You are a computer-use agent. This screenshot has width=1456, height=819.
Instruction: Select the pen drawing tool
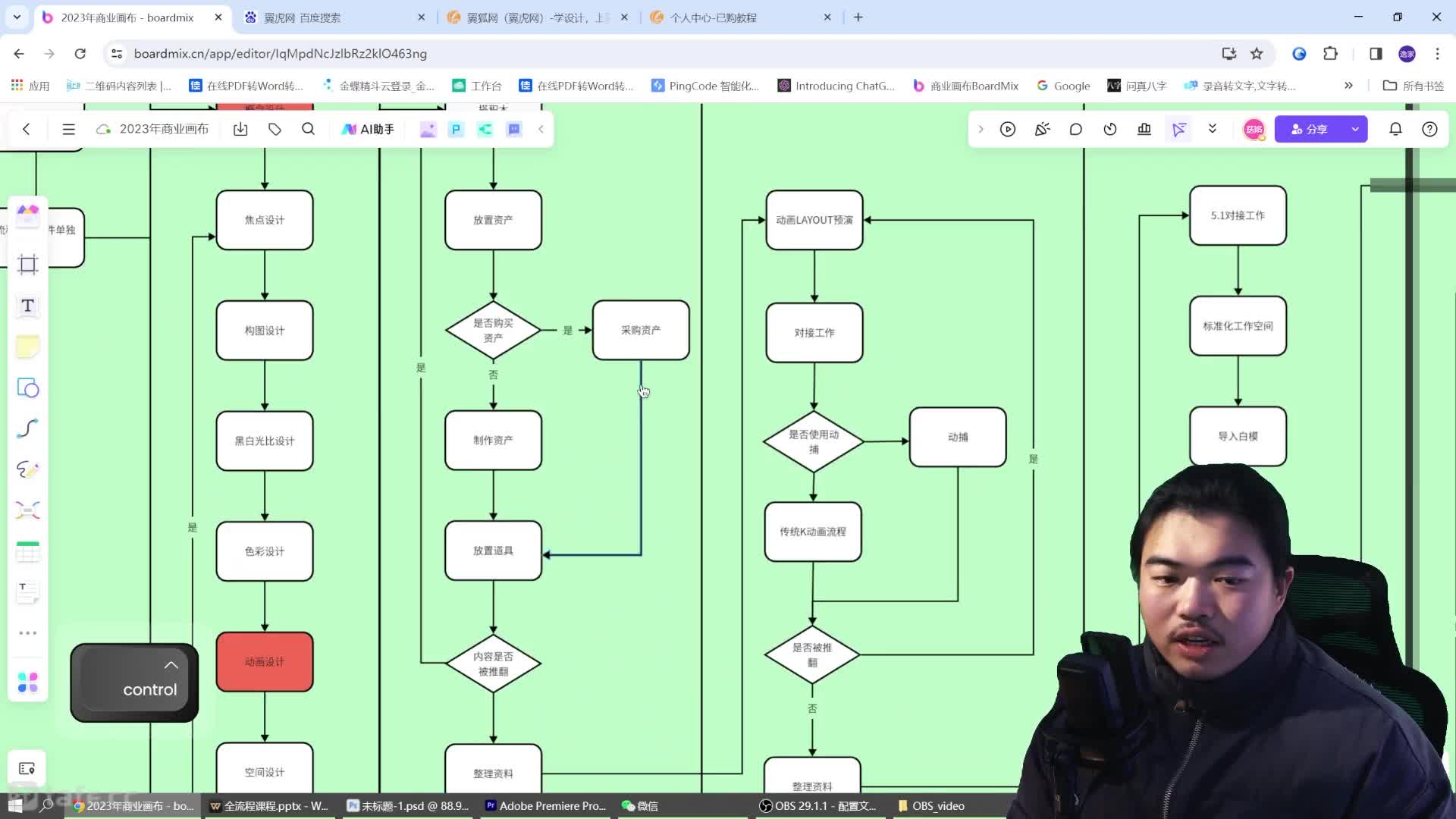coord(28,469)
